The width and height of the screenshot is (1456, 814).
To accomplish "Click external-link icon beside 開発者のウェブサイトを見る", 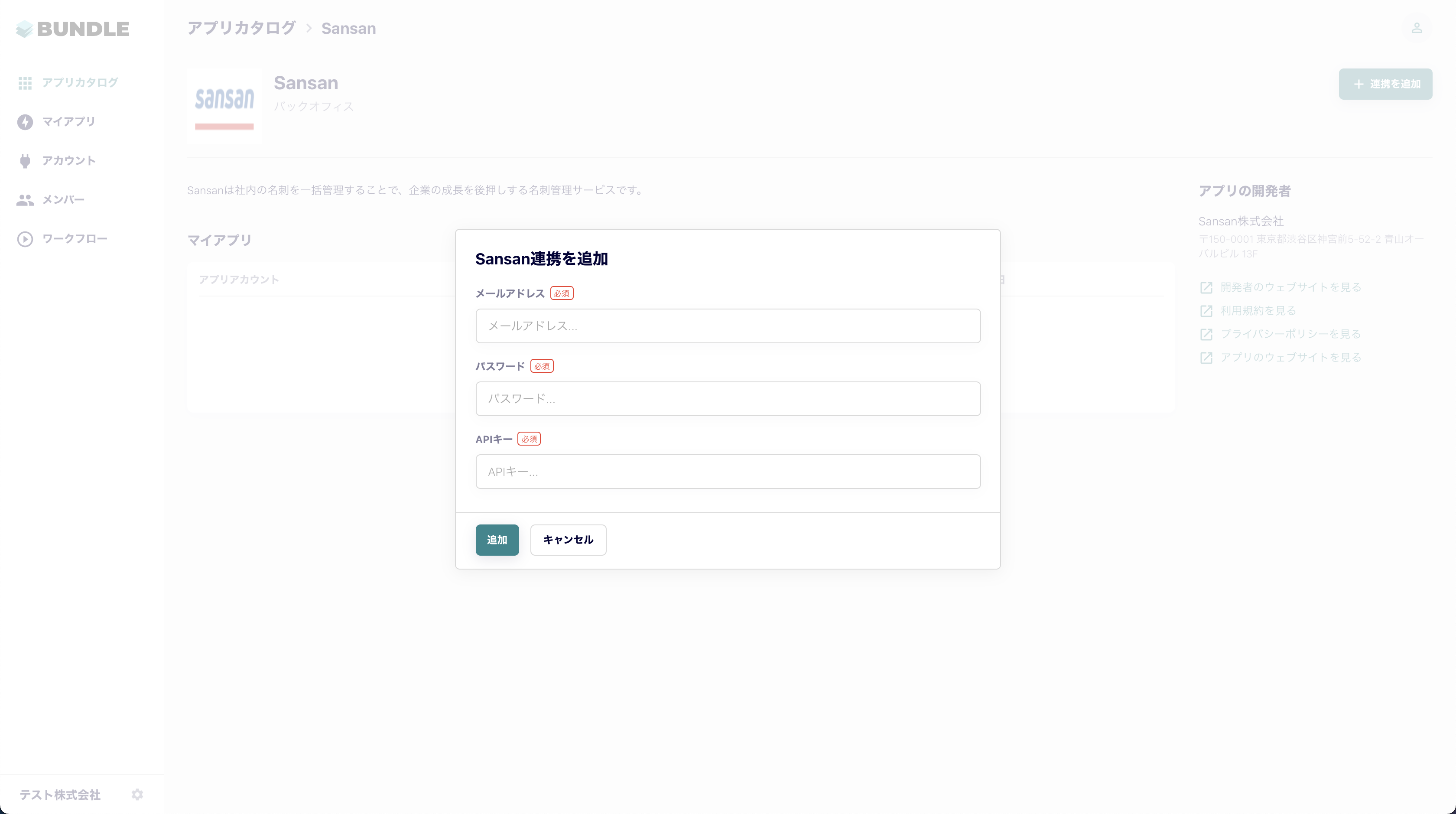I will point(1206,288).
